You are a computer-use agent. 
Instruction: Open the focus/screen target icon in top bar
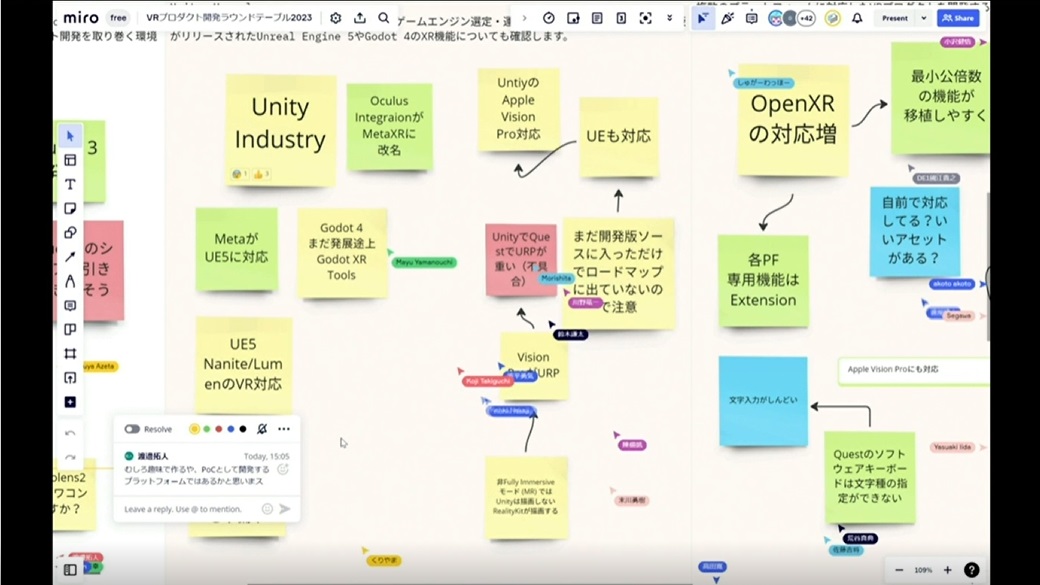[x=645, y=18]
